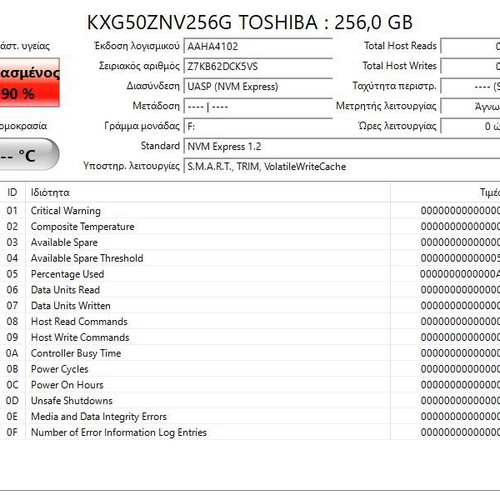This screenshot has height=500, width=500.
Task: Click the Ώρες λειτουργίας label
Action: [397, 126]
